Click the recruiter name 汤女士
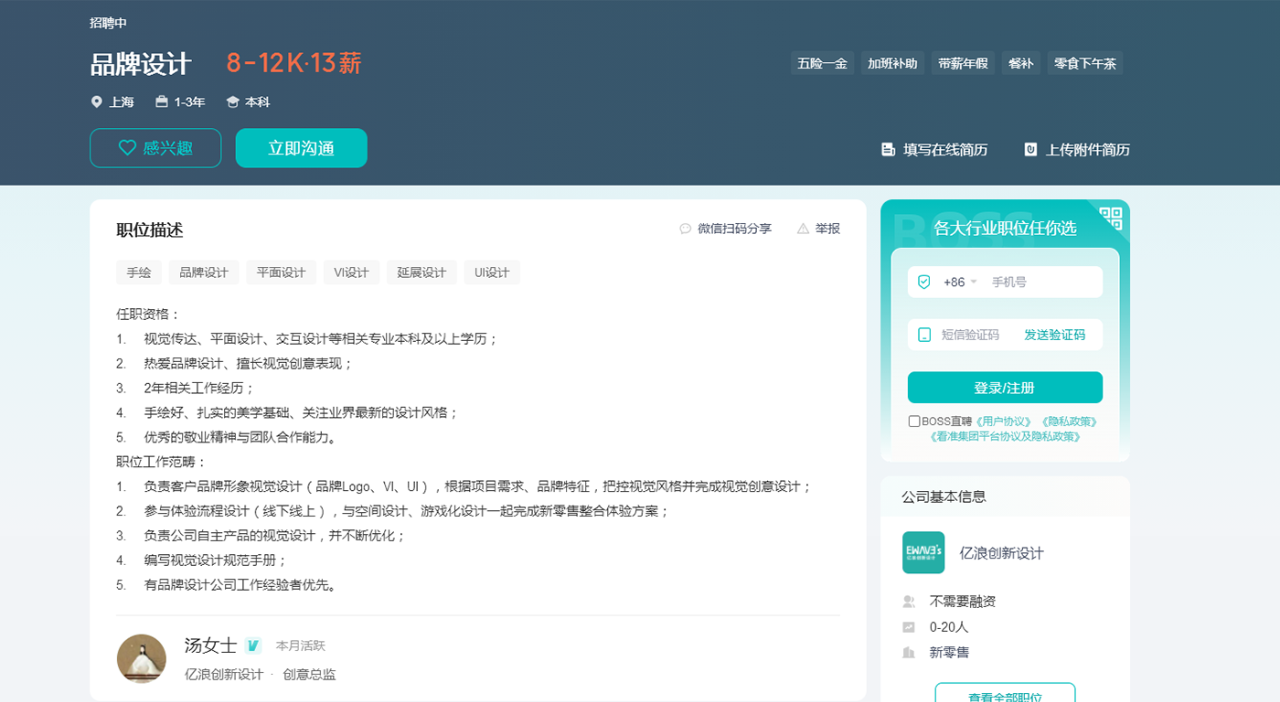This screenshot has width=1280, height=702. [210, 645]
